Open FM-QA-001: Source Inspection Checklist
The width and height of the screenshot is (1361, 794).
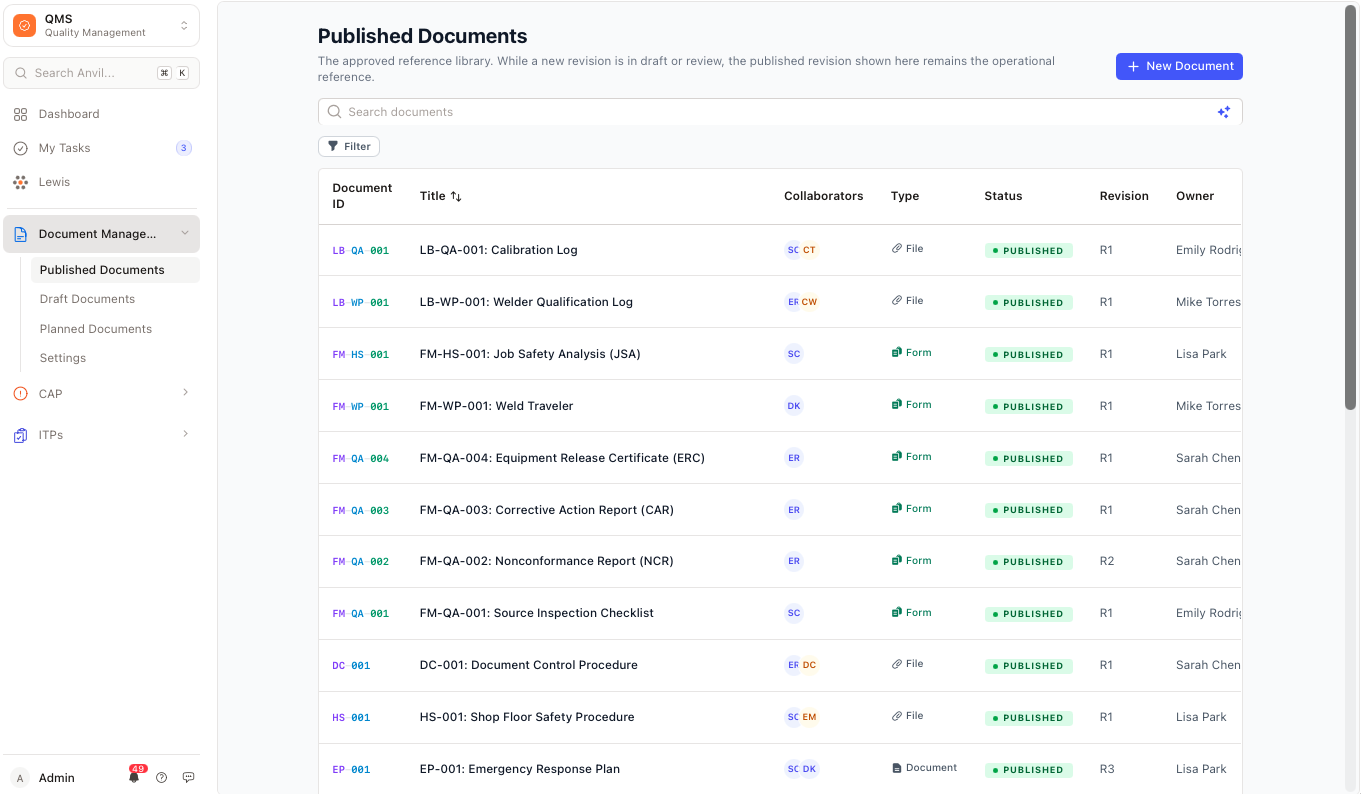pos(537,613)
